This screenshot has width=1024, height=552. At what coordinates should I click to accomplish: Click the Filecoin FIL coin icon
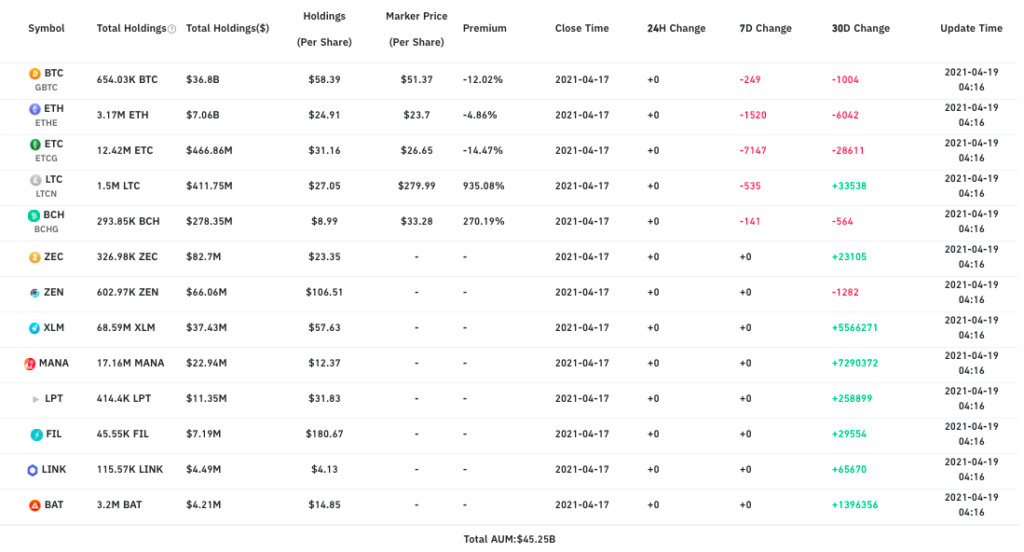point(34,434)
